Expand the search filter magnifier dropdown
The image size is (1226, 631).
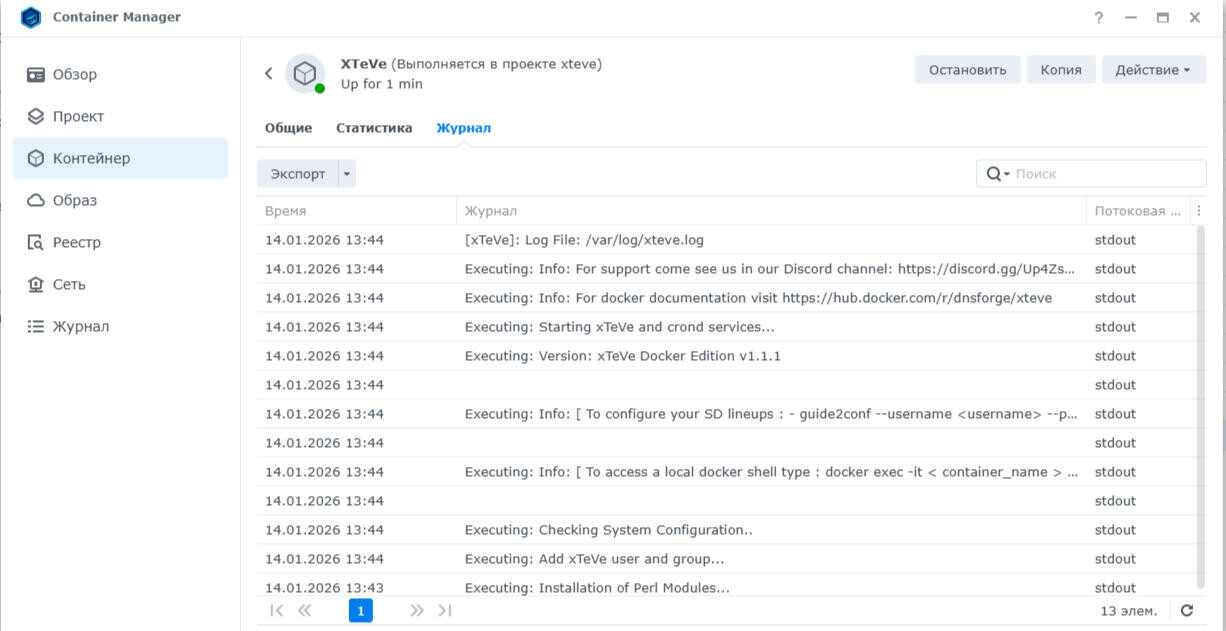click(x=997, y=174)
